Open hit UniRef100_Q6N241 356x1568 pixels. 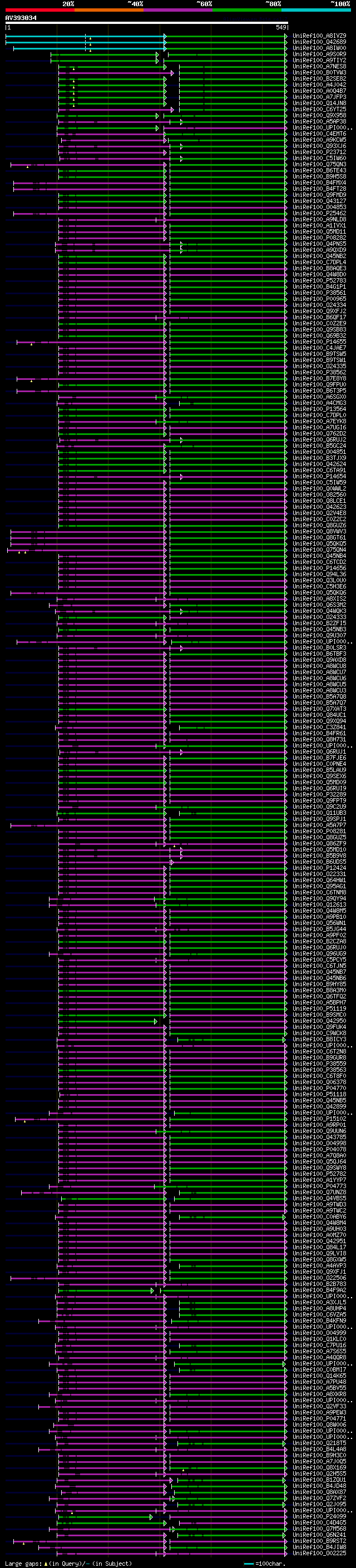(x=319, y=1535)
